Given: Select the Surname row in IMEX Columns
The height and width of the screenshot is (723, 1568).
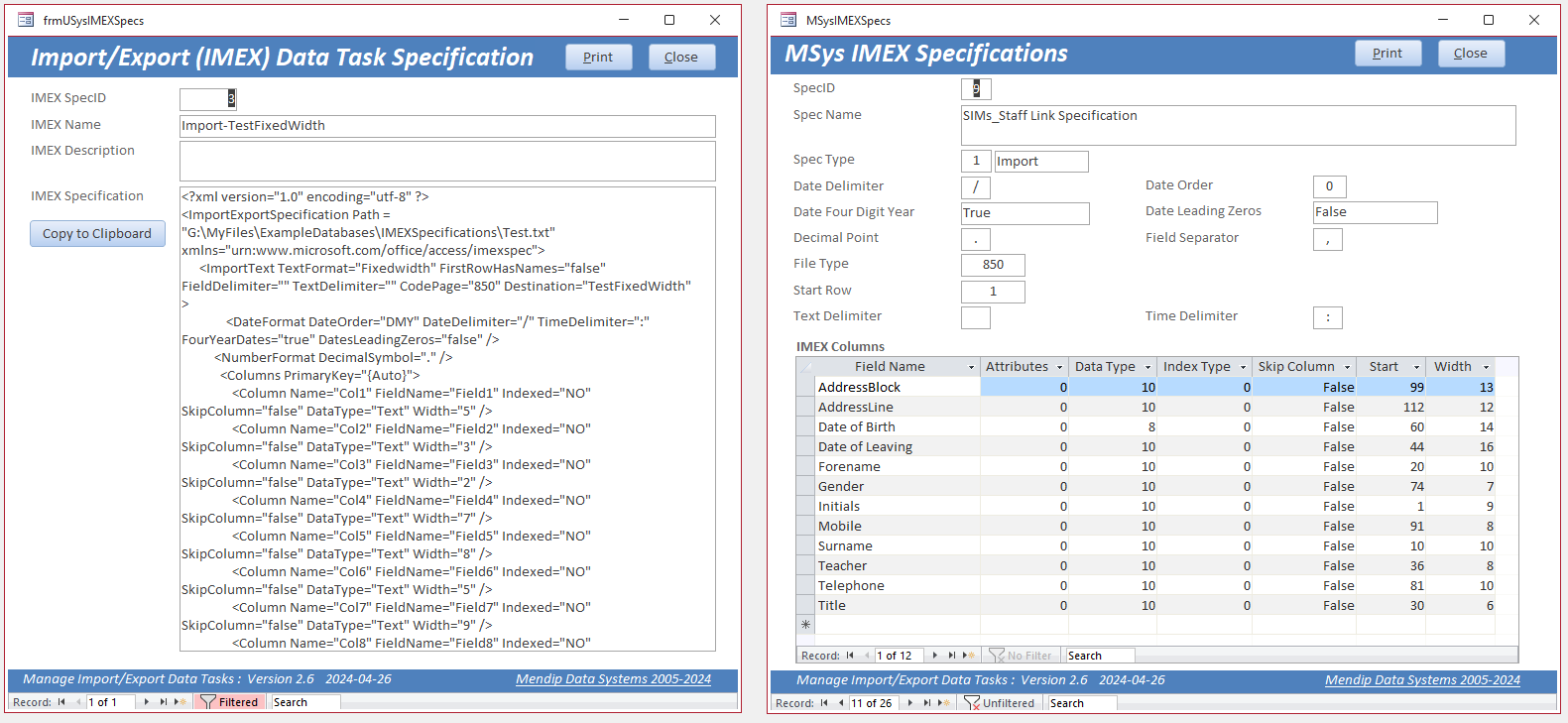Looking at the screenshot, I should click(x=805, y=546).
